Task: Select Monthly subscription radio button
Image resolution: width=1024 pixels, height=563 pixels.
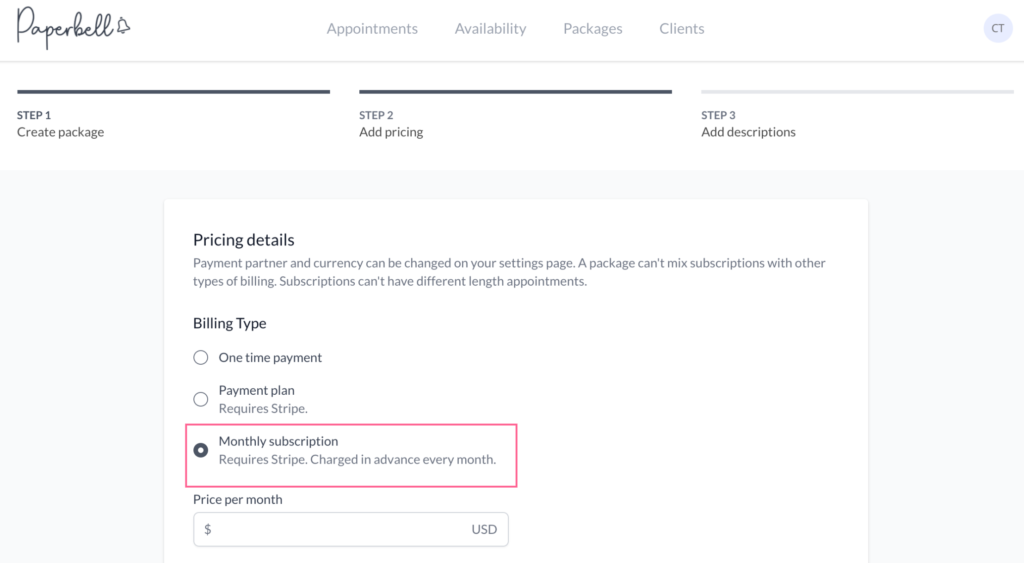Action: pyautogui.click(x=200, y=450)
